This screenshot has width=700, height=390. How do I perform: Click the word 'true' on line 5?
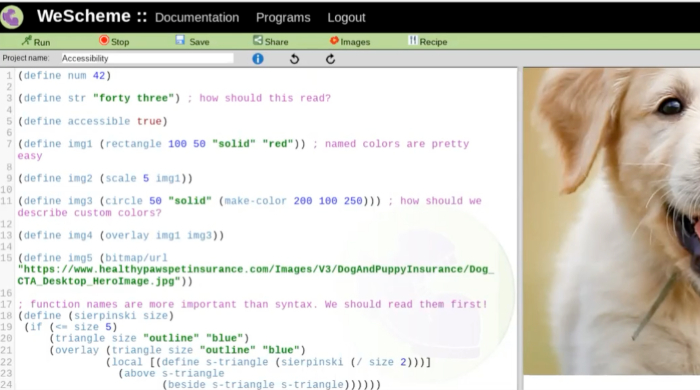149,121
